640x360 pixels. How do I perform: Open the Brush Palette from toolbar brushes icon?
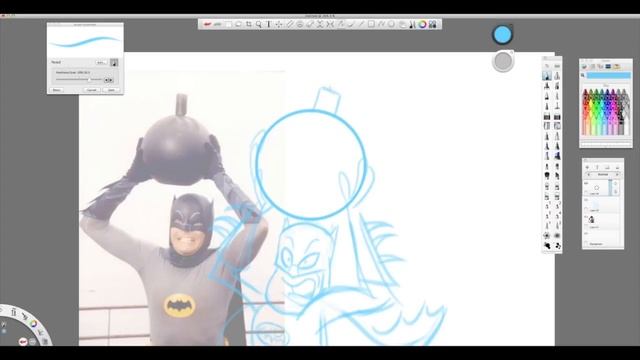click(x=412, y=24)
